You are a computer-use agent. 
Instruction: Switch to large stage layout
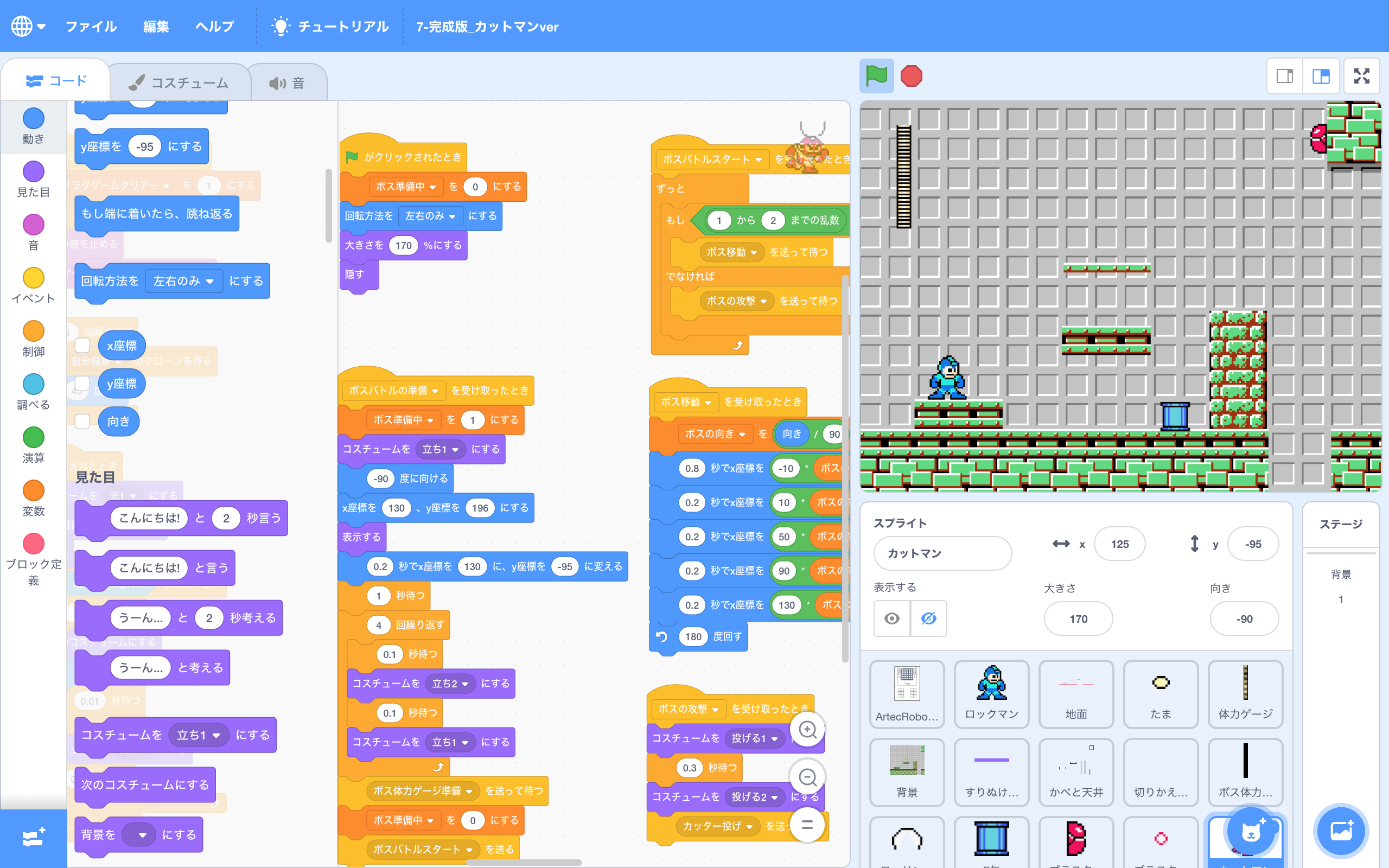[1321, 76]
